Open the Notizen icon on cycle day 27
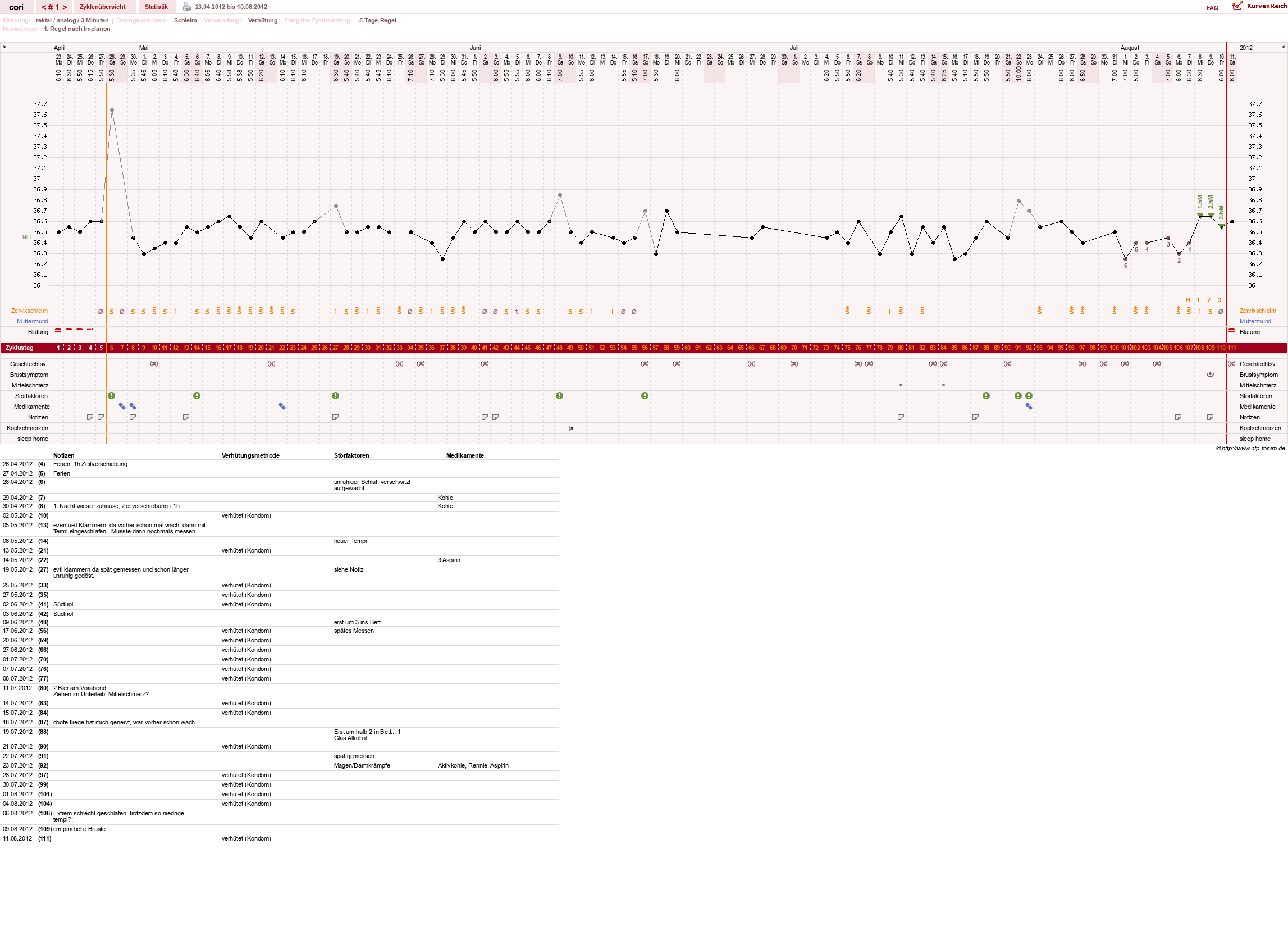Screen dimensions: 1288x940 pos(336,417)
